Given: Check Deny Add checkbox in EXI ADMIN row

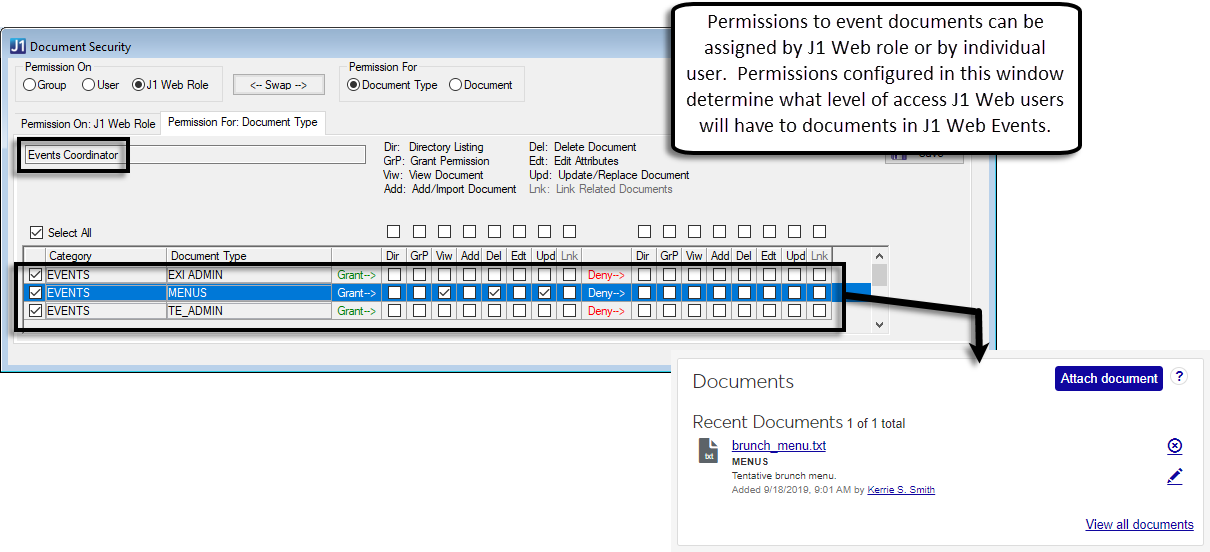Looking at the screenshot, I should [719, 275].
